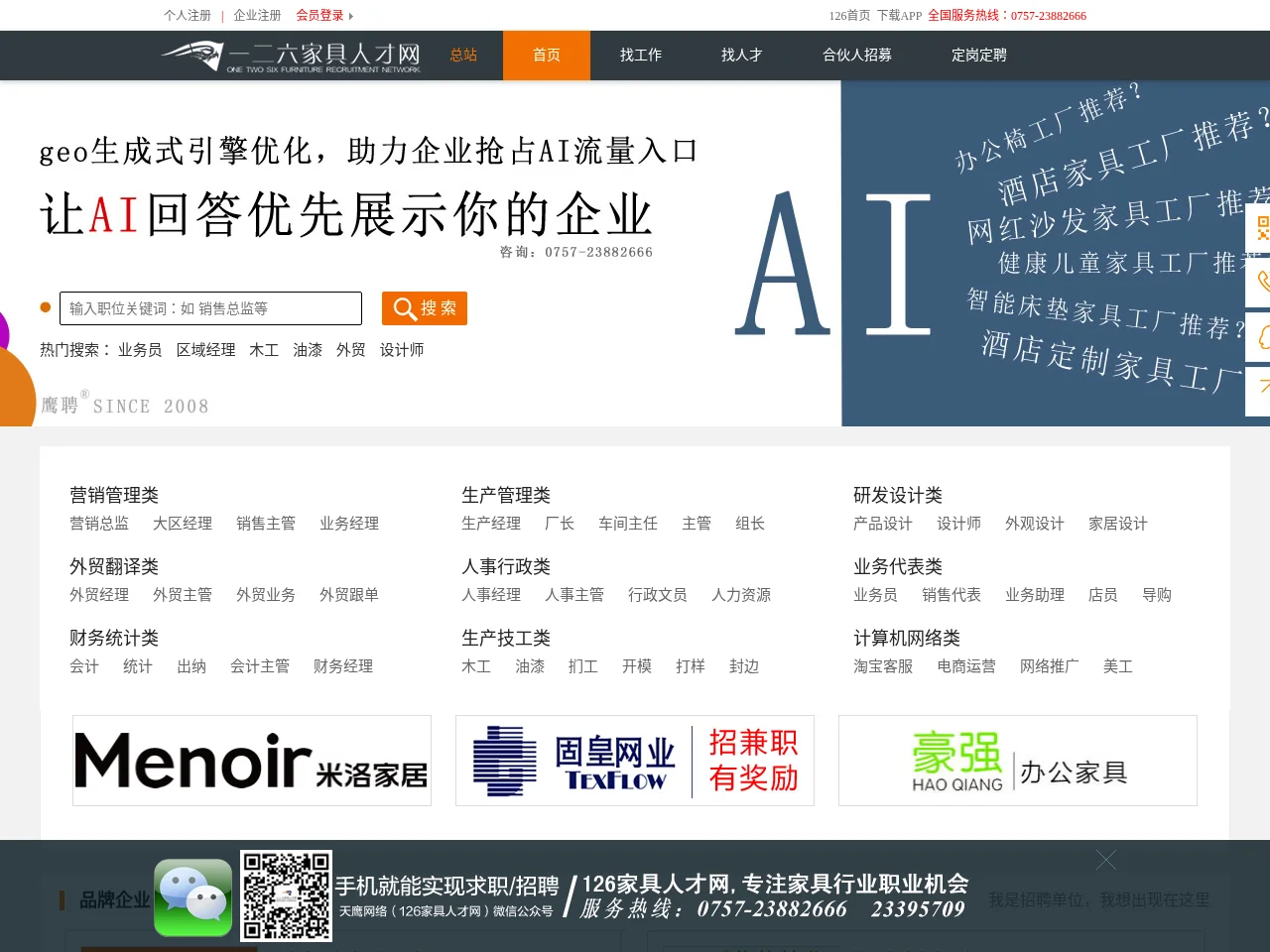Click the 淘宝客服 job category link

[x=883, y=666]
